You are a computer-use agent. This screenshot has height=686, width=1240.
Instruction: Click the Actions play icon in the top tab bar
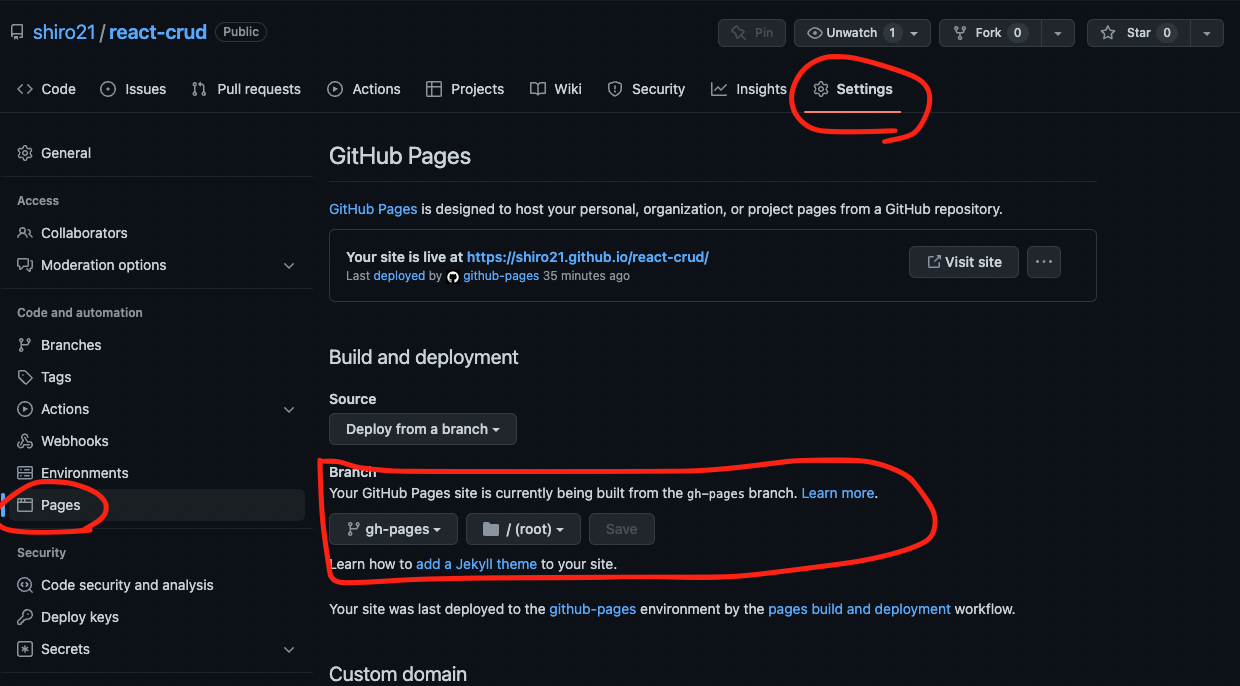[335, 89]
